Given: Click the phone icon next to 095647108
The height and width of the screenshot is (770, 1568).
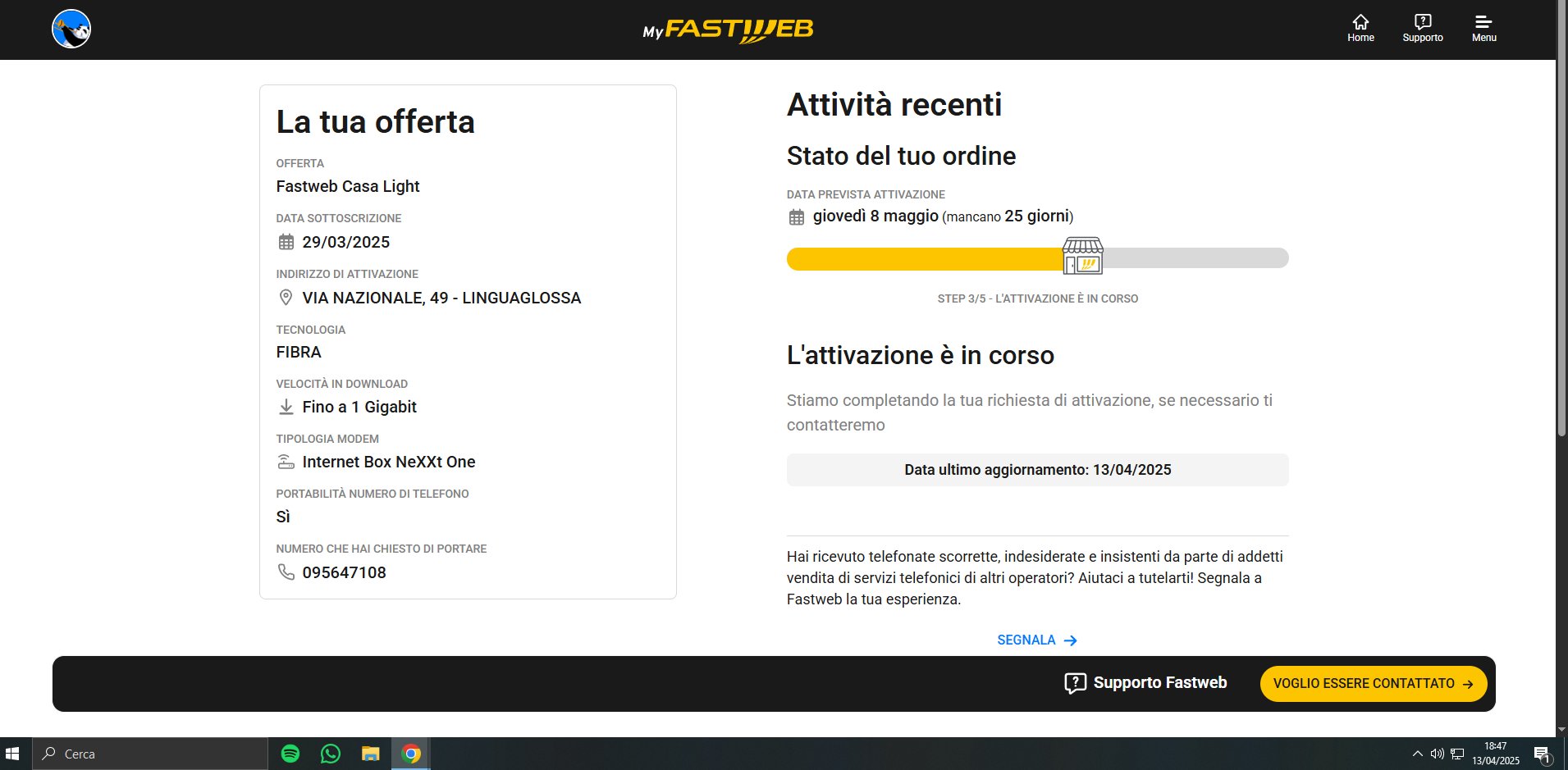Looking at the screenshot, I should [x=286, y=572].
